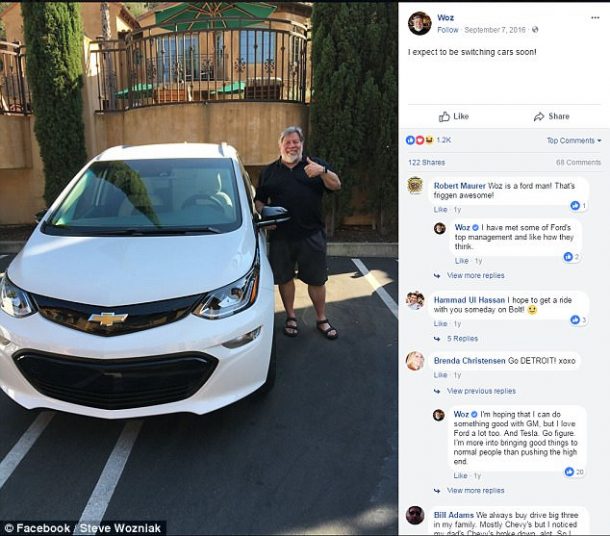Click the Share arrow button
Screen dimensions: 610x536
[x=551, y=116]
